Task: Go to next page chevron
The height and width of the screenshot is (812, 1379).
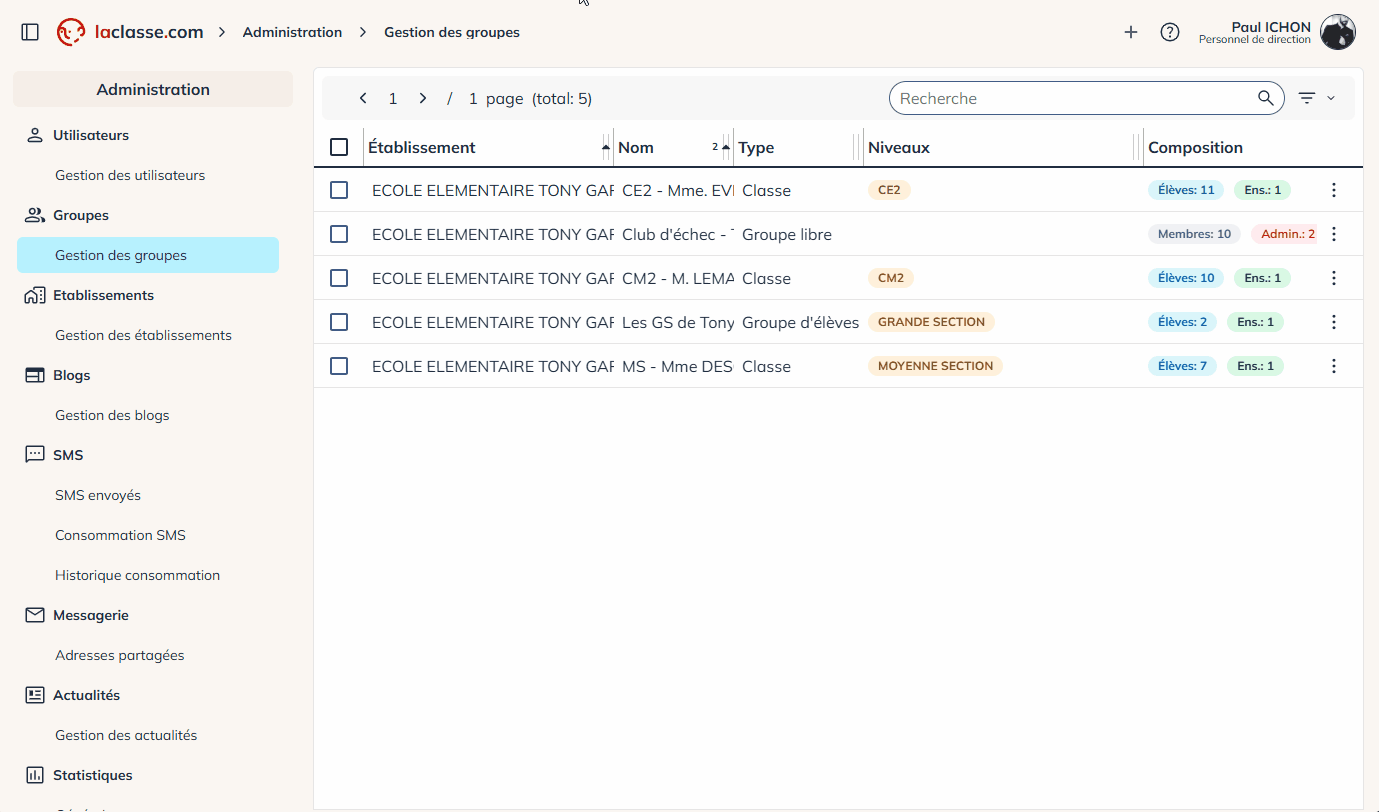Action: coord(423,98)
